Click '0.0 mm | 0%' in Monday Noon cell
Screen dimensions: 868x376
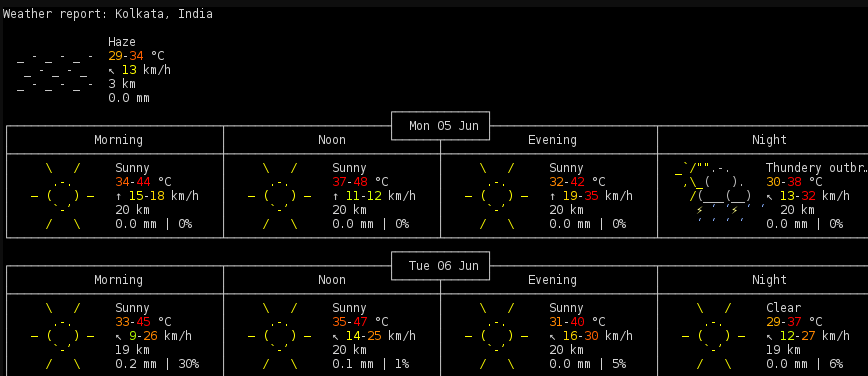tap(371, 224)
